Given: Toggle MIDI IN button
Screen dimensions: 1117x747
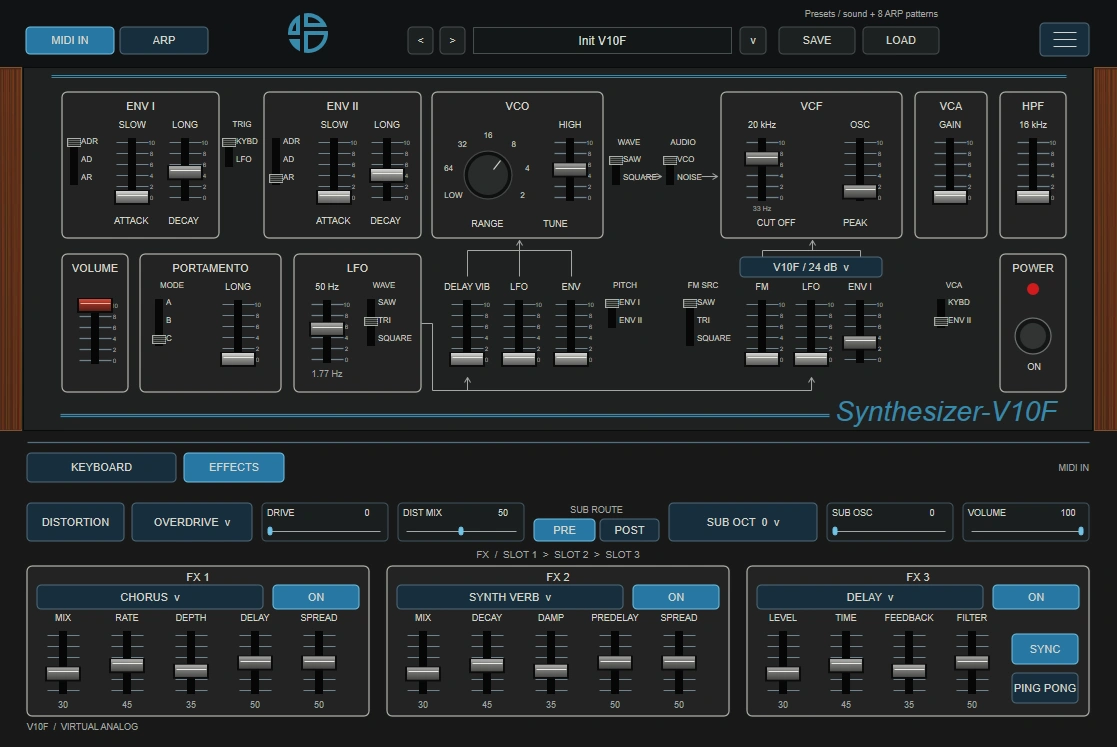Looking at the screenshot, I should (70, 41).
